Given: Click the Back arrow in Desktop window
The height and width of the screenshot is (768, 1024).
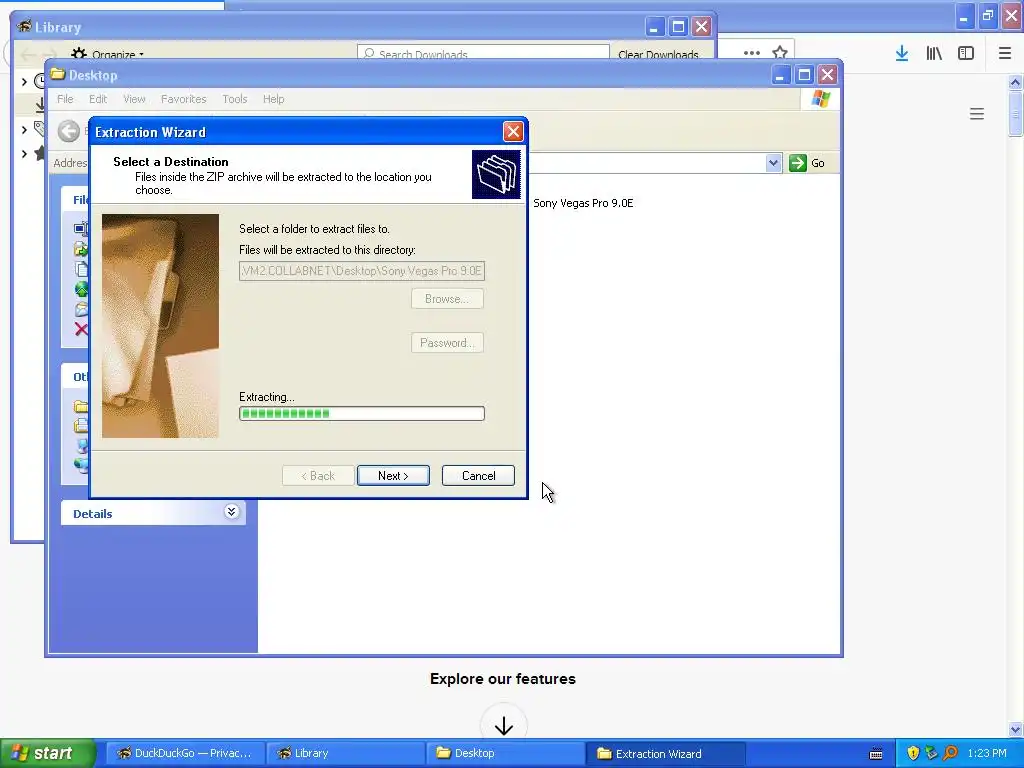Looking at the screenshot, I should (69, 131).
